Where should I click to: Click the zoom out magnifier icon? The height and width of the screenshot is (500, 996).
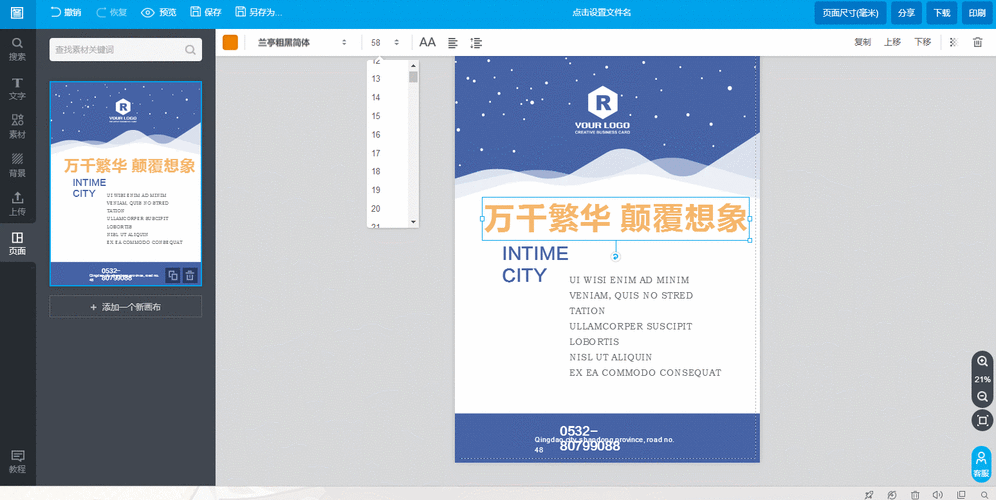pyautogui.click(x=982, y=397)
